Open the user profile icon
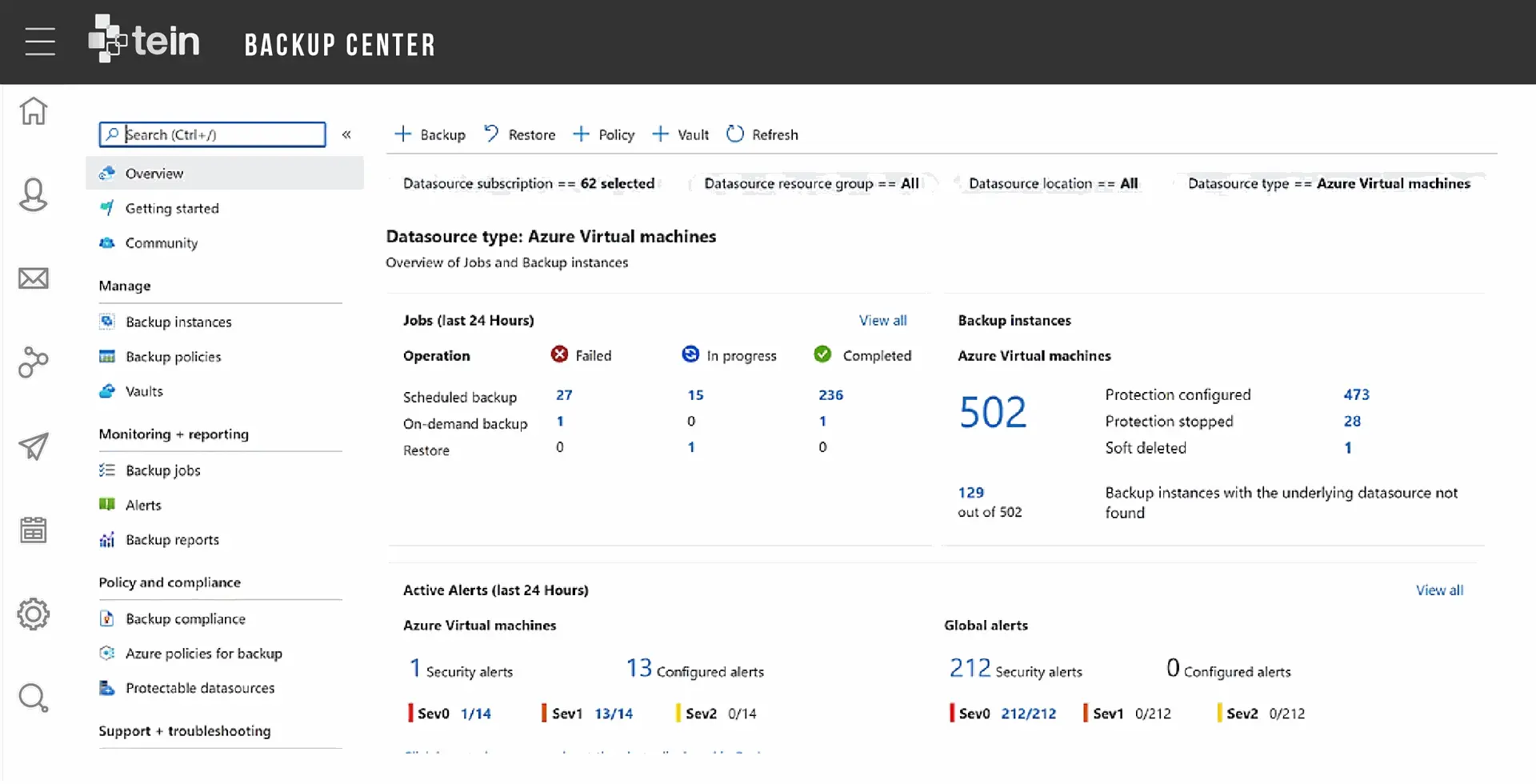 (x=34, y=194)
